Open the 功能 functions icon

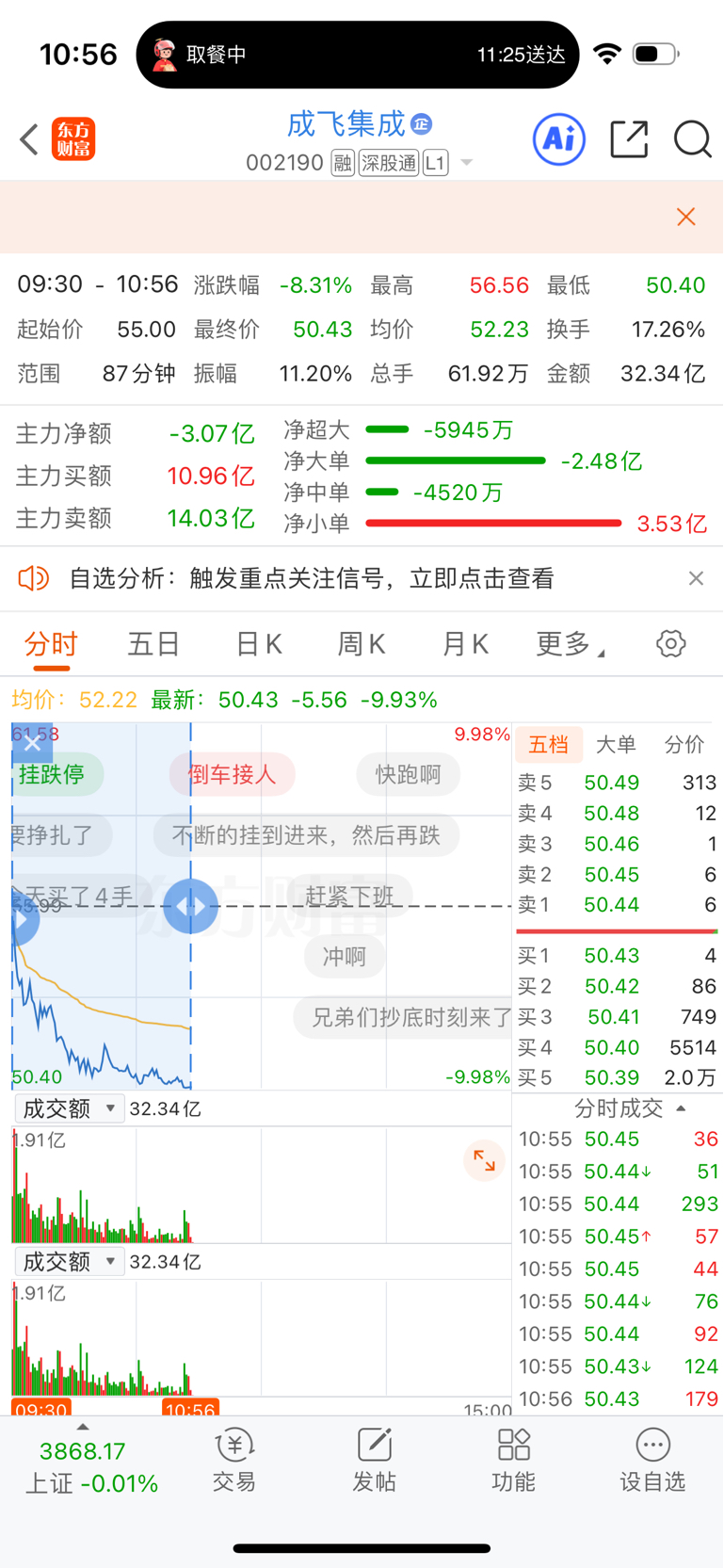[513, 1461]
